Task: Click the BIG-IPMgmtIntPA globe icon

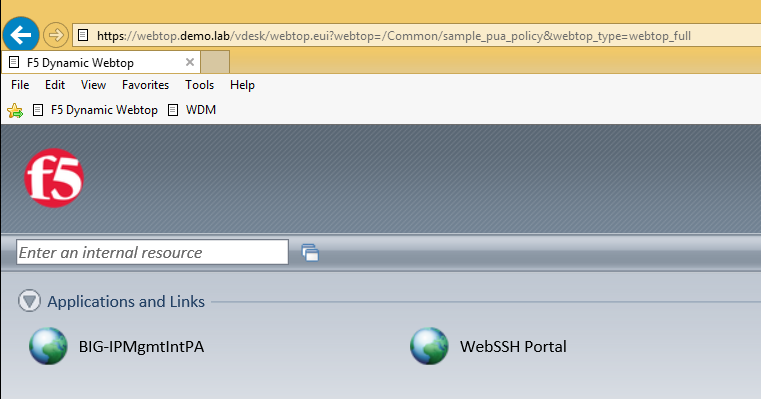Action: click(48, 346)
